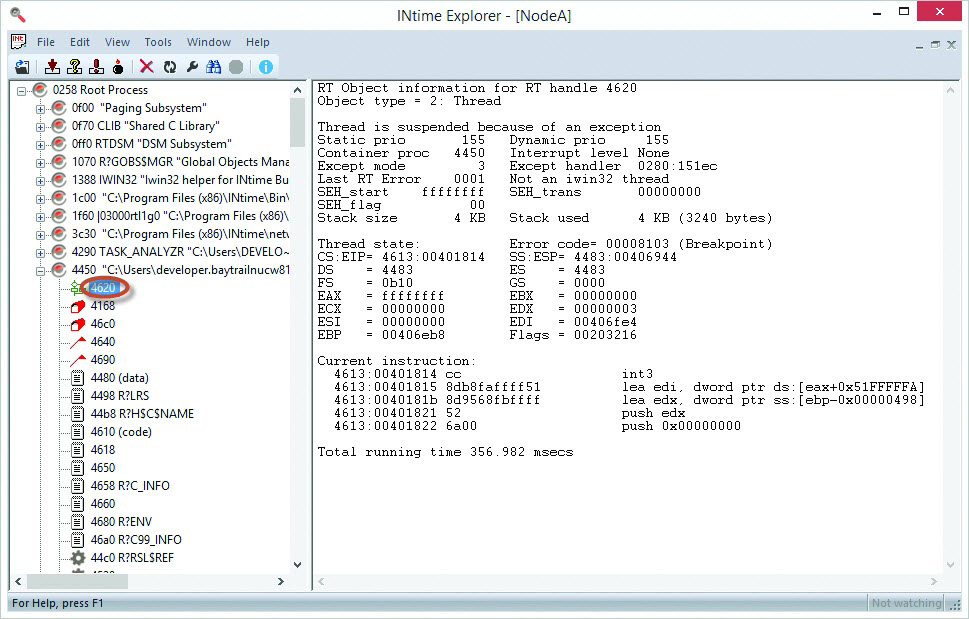This screenshot has width=969, height=619.
Task: Click the red process icon of Root Process
Action: pos(40,90)
